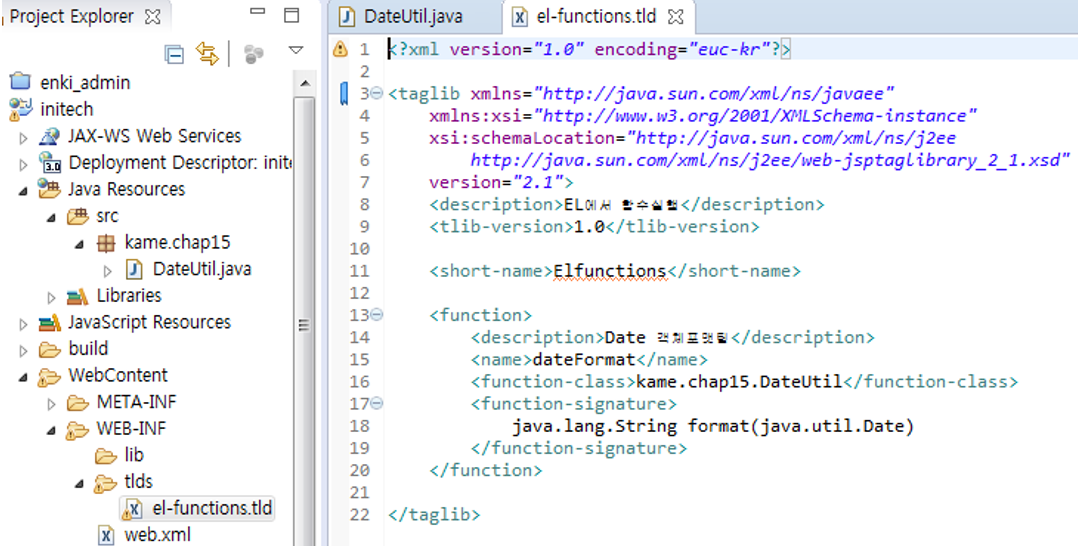Close the Project Explorer tab
This screenshot has height=546, width=1078.
tap(153, 17)
